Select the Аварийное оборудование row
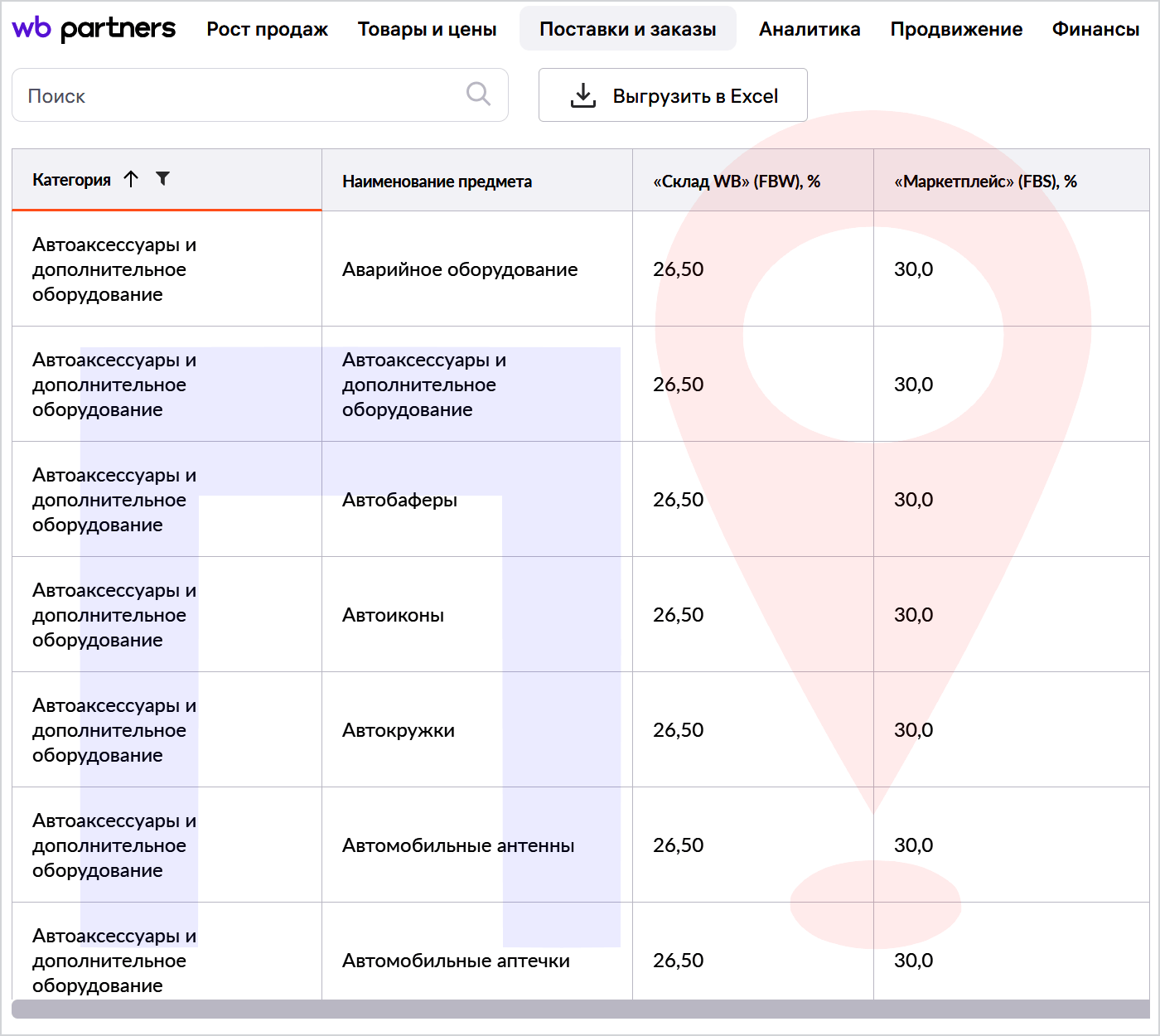The height and width of the screenshot is (1036, 1160). [x=460, y=269]
